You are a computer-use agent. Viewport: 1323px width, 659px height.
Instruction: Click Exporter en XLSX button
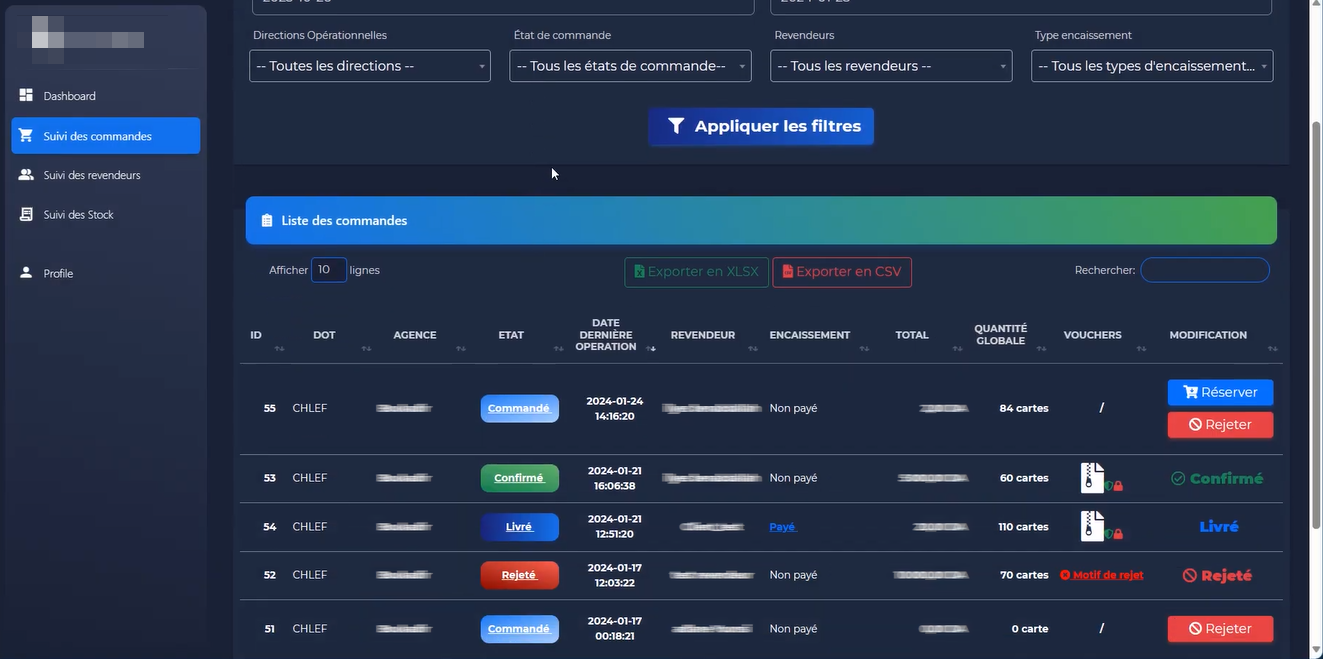click(x=696, y=272)
